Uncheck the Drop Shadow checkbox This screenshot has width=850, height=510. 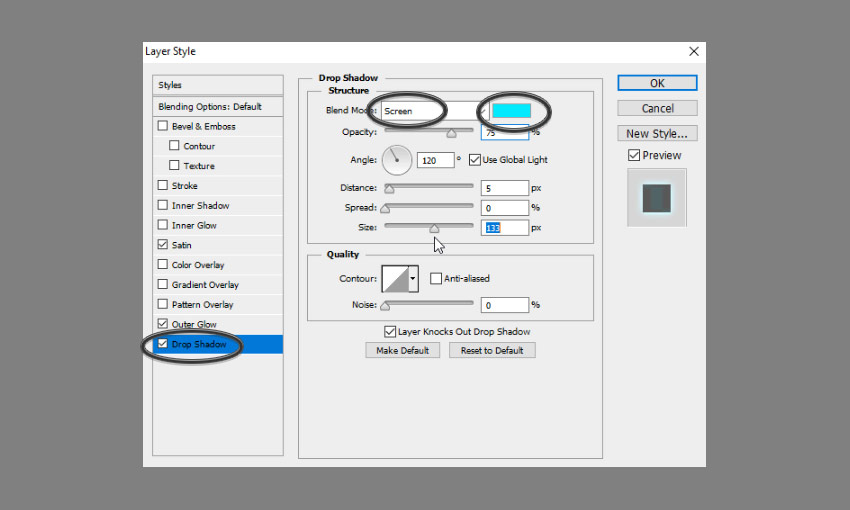pos(163,344)
